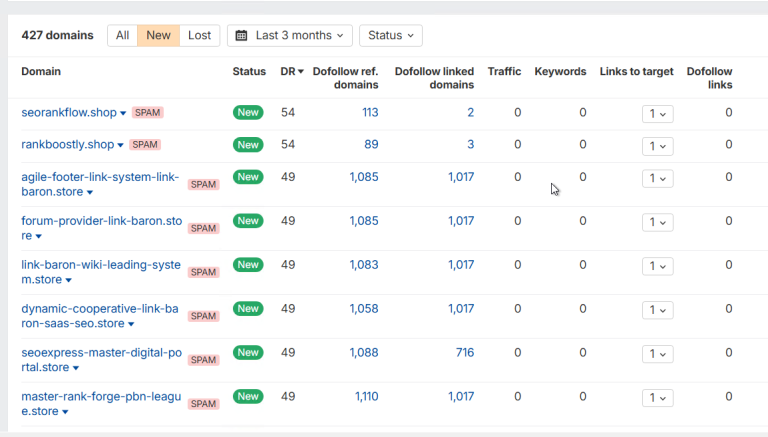Open 1,110 dofollow ref. domains value

tap(366, 396)
